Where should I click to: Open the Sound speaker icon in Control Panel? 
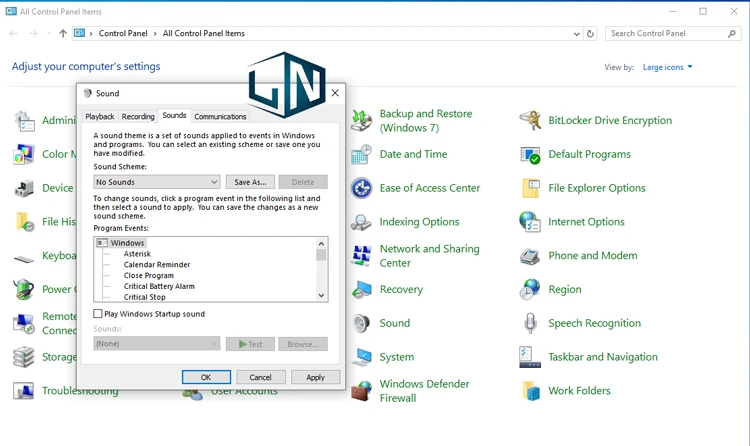tap(362, 323)
